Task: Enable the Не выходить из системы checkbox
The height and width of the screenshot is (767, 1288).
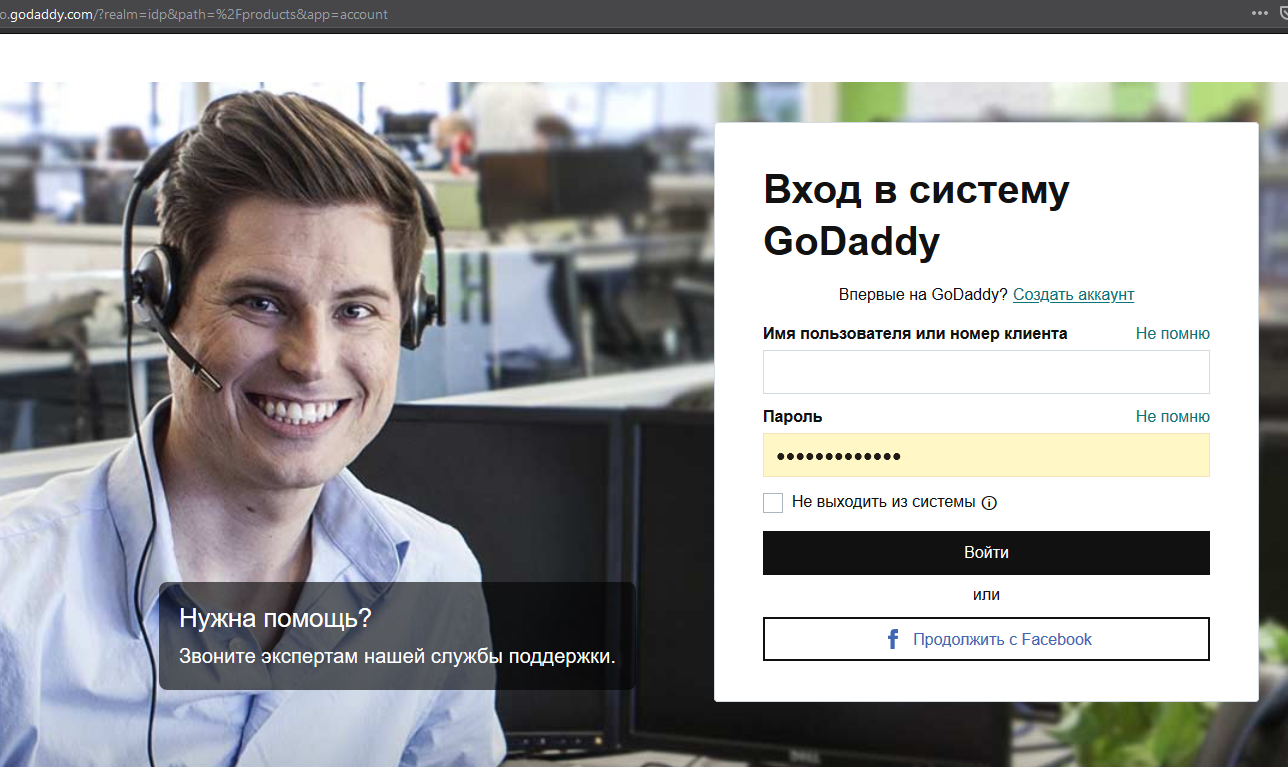Action: point(773,503)
